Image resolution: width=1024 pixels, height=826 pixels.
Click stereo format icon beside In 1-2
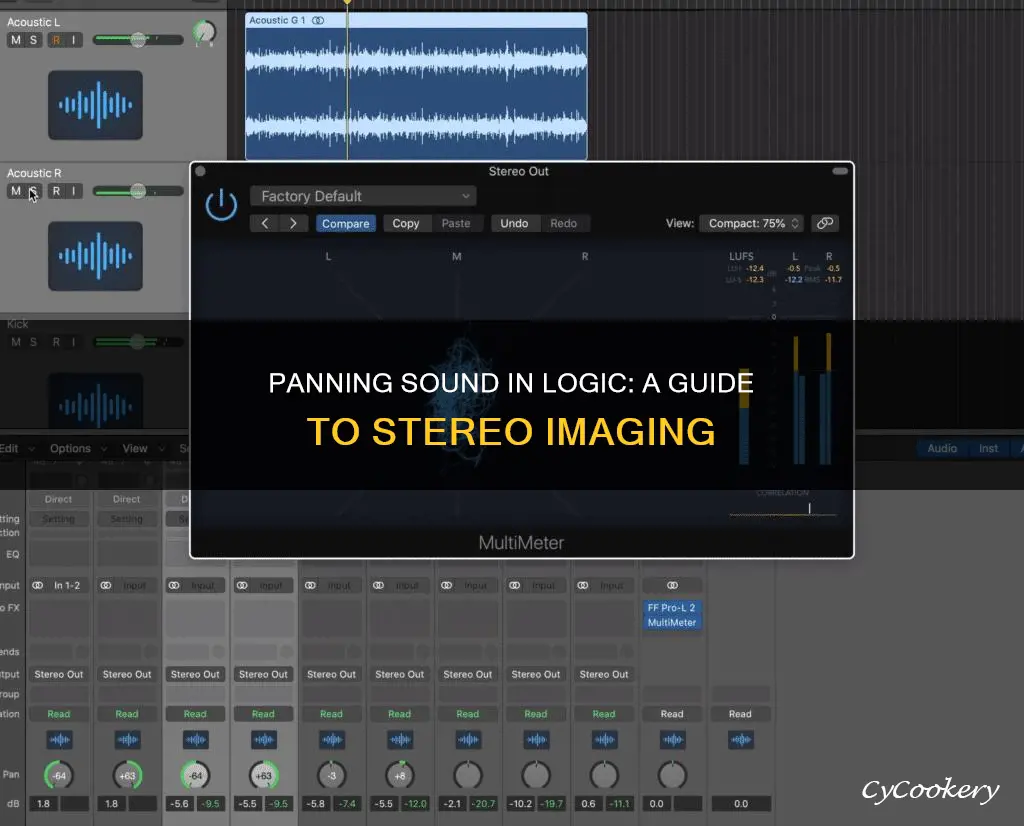click(38, 586)
